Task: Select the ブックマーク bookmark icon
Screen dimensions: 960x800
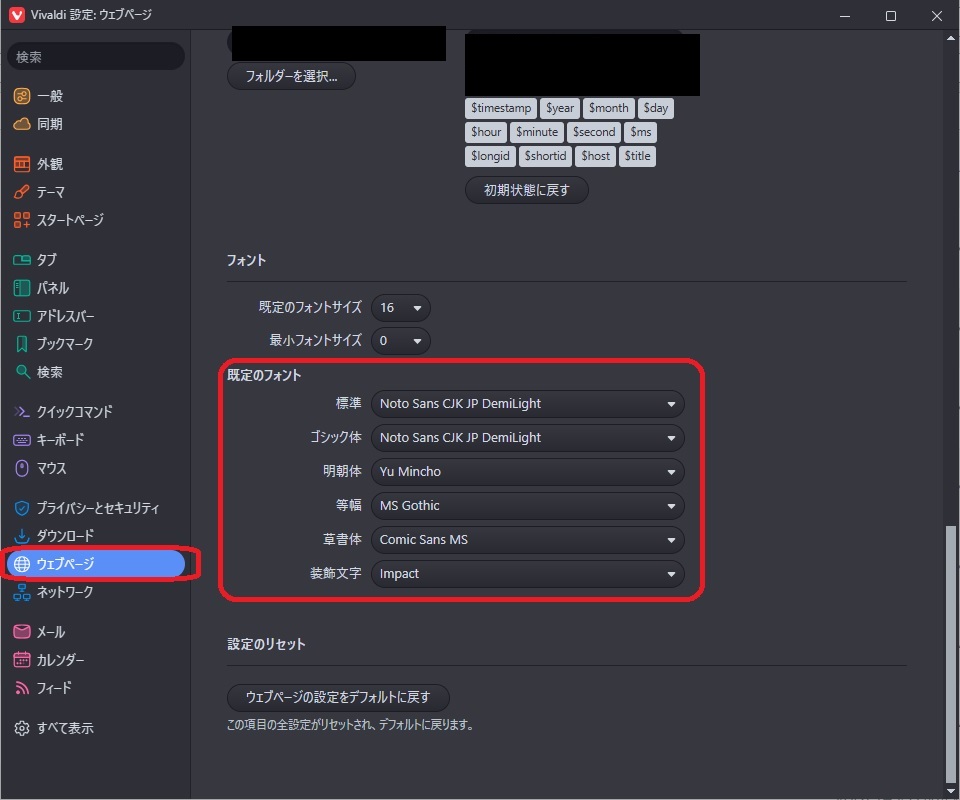Action: tap(22, 344)
